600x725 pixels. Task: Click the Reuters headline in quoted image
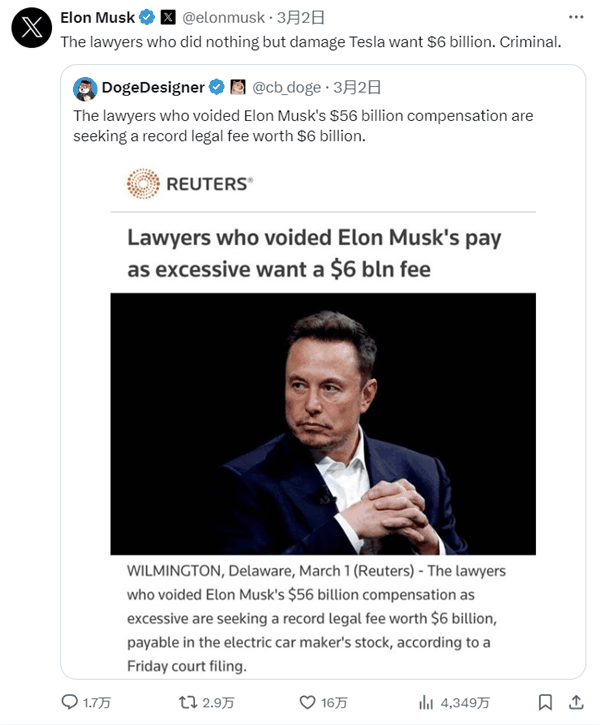point(314,253)
